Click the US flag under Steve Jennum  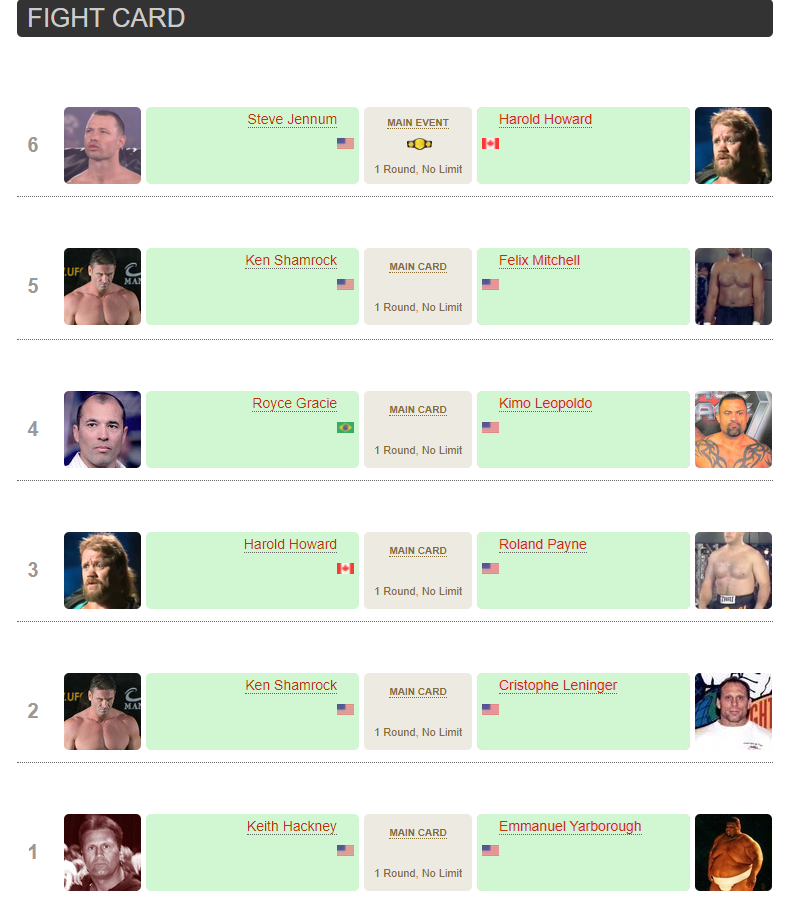point(345,144)
